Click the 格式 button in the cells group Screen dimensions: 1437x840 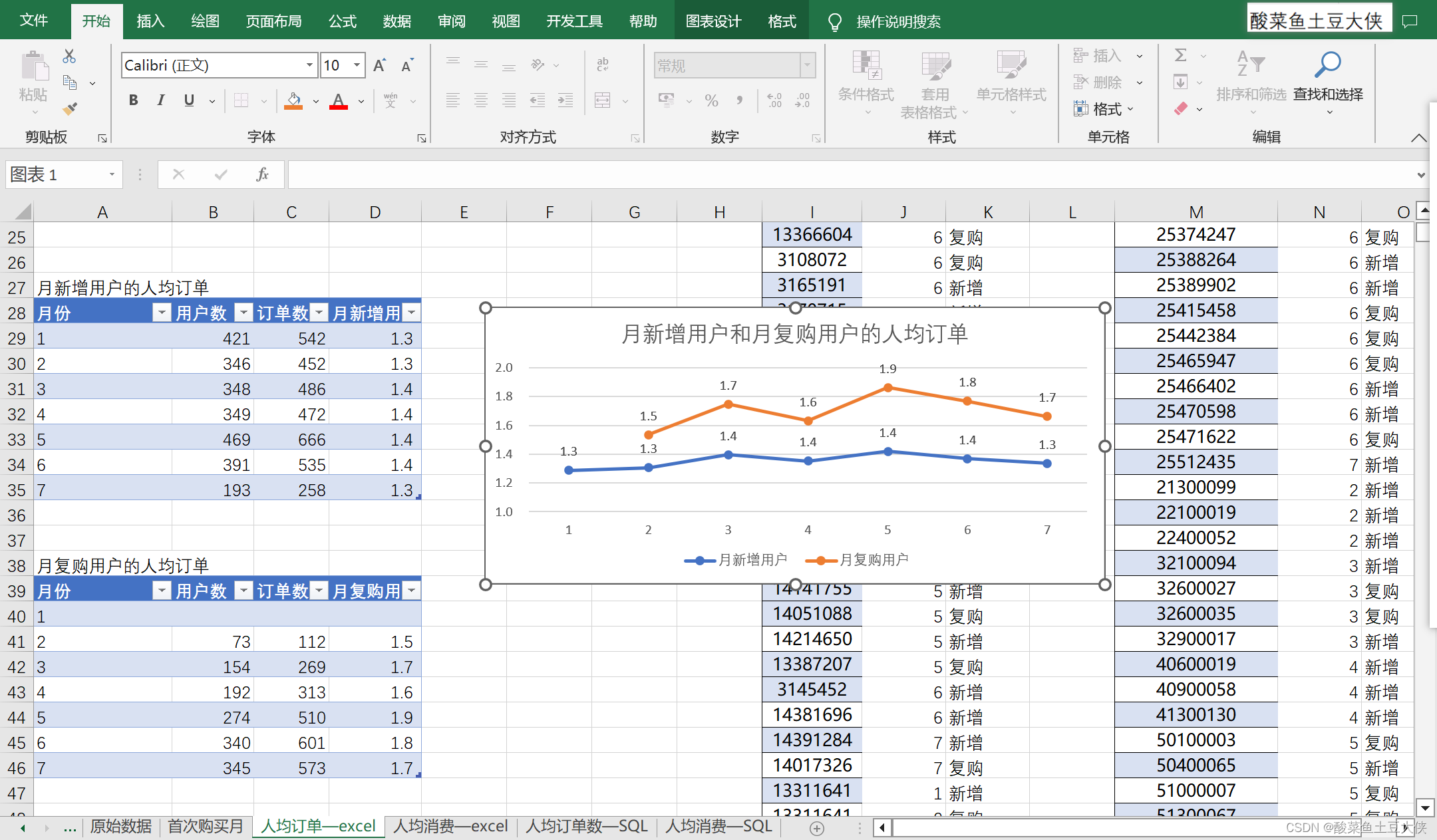coord(1106,109)
